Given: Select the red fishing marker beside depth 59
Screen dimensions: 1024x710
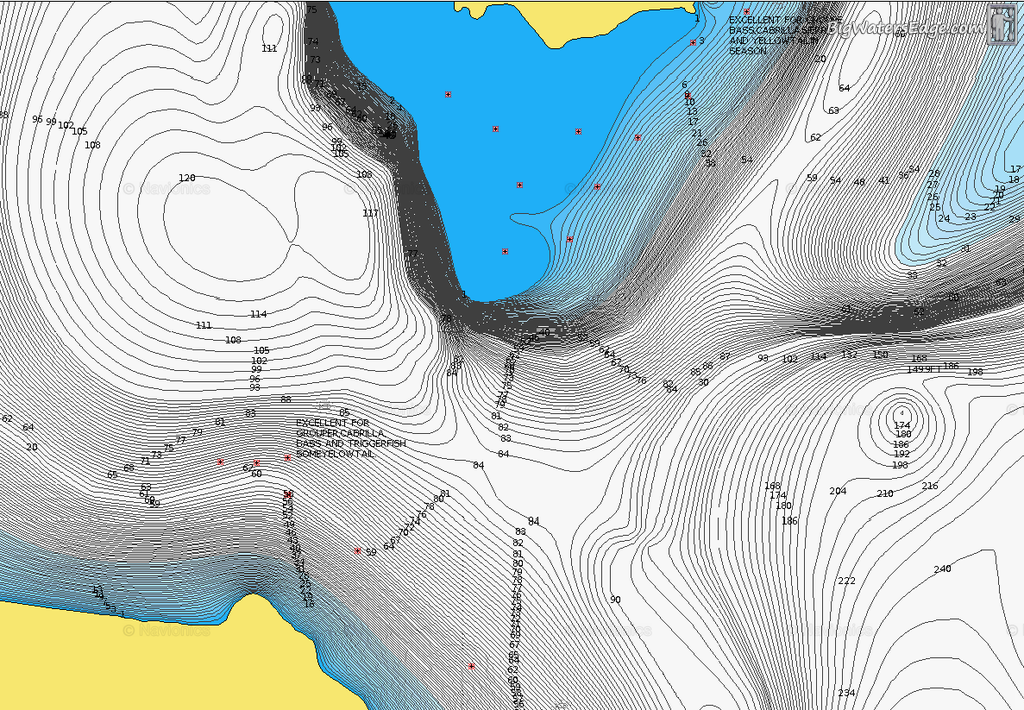Looking at the screenshot, I should click(357, 550).
